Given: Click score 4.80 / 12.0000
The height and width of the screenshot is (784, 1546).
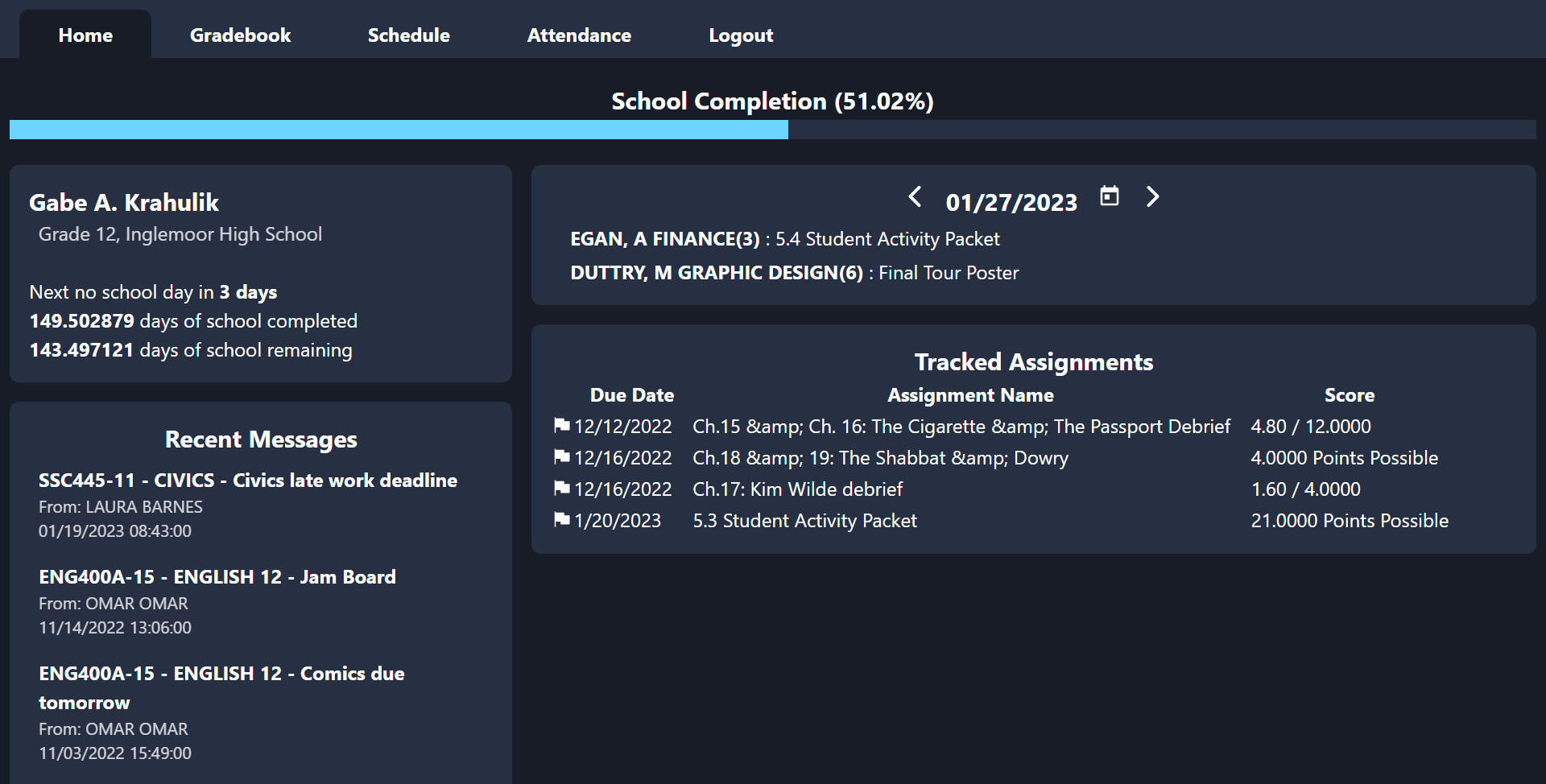Looking at the screenshot, I should tap(1311, 427).
